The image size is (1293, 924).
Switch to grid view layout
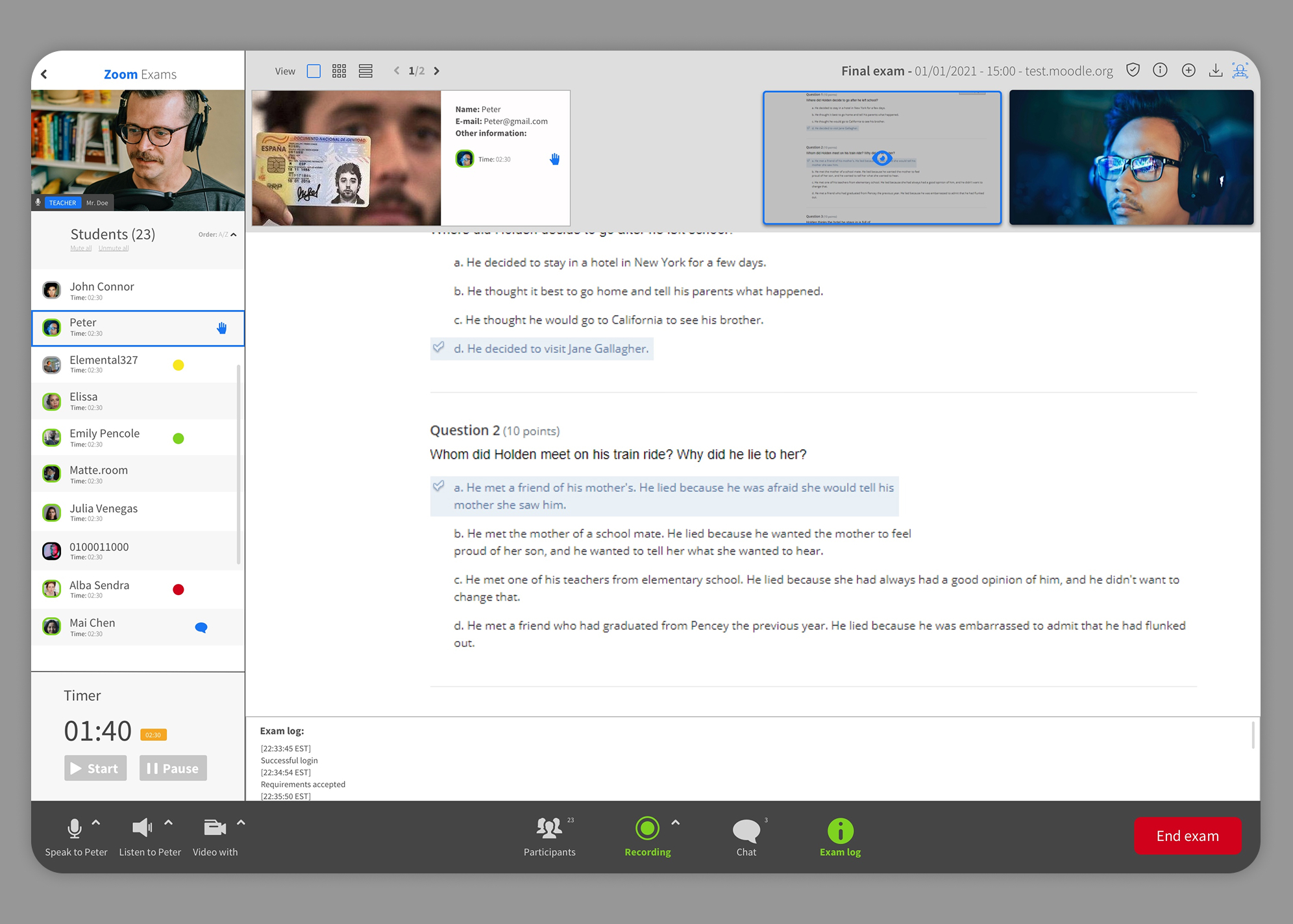339,71
